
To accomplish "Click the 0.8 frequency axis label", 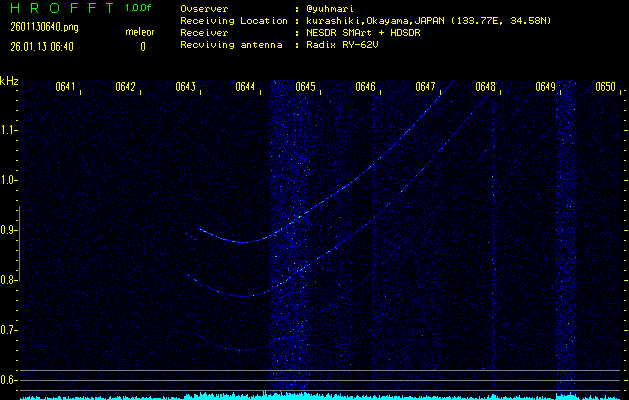I will click(x=9, y=279).
